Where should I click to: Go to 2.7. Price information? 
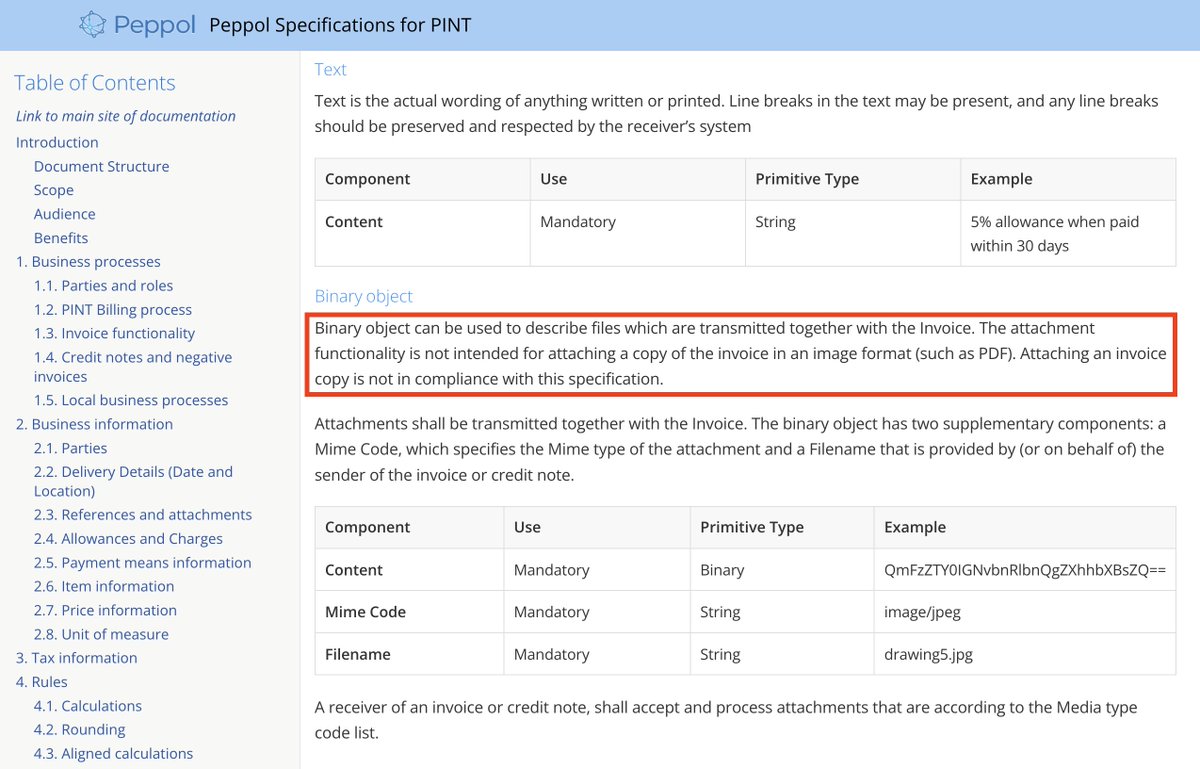pyautogui.click(x=106, y=610)
